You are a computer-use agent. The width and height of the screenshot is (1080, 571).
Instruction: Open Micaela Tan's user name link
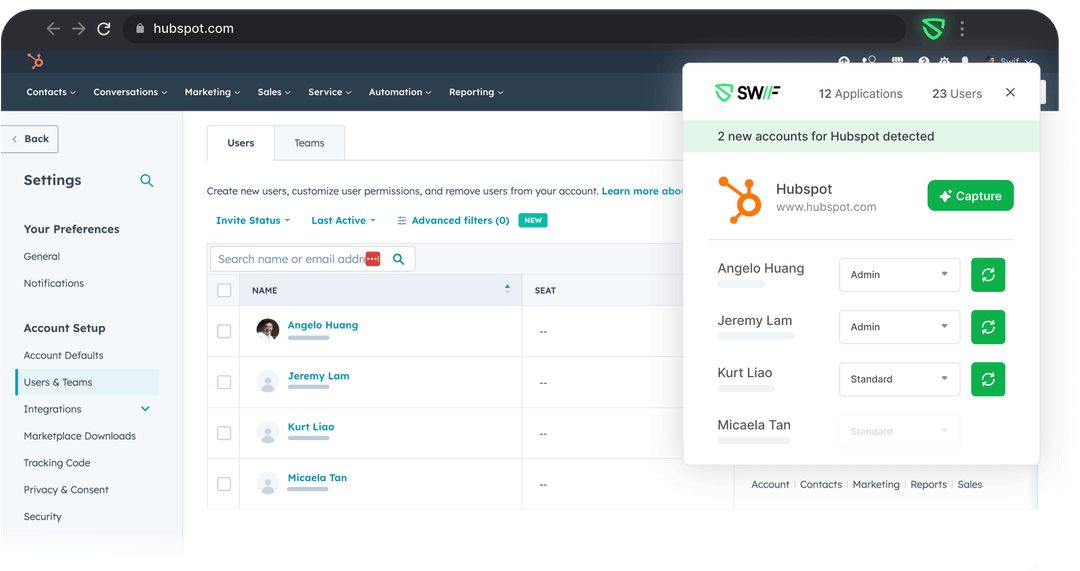pos(317,478)
